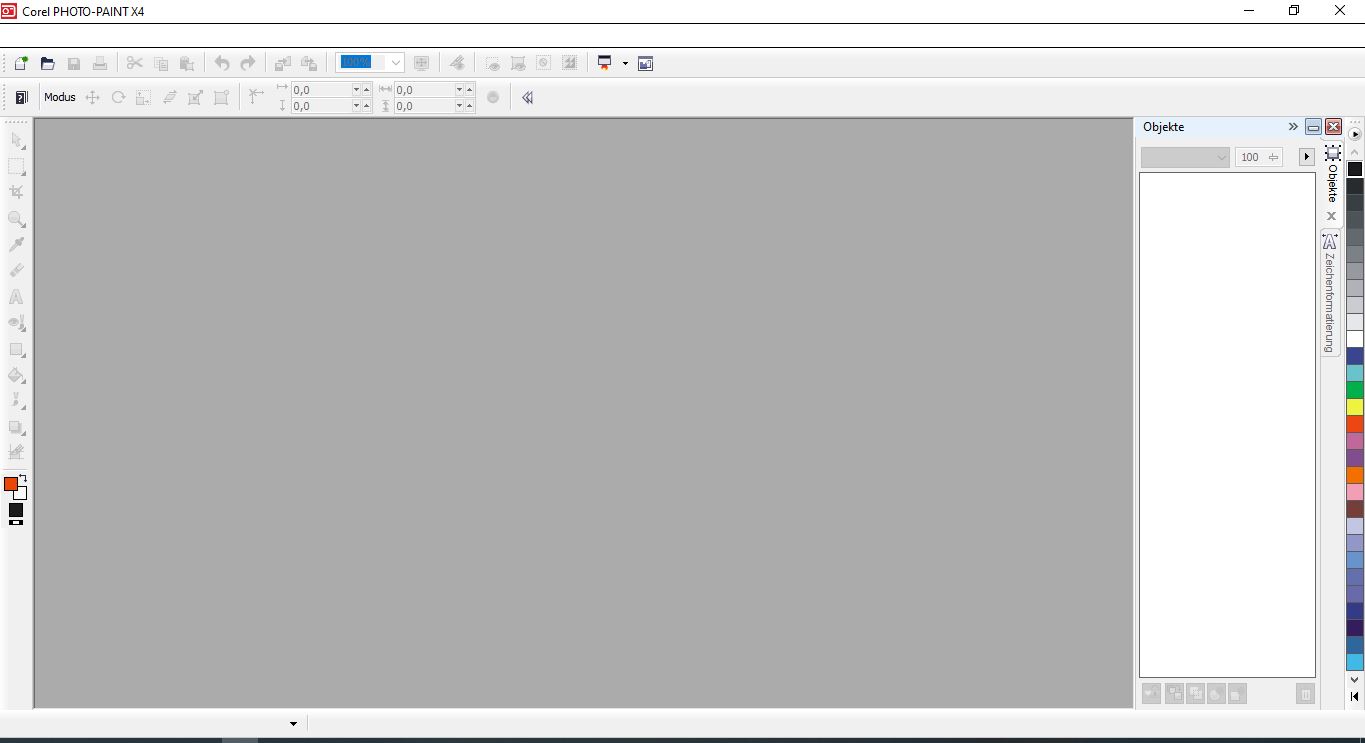Open the Eyedropper tool
Image resolution: width=1365 pixels, height=743 pixels.
[16, 245]
